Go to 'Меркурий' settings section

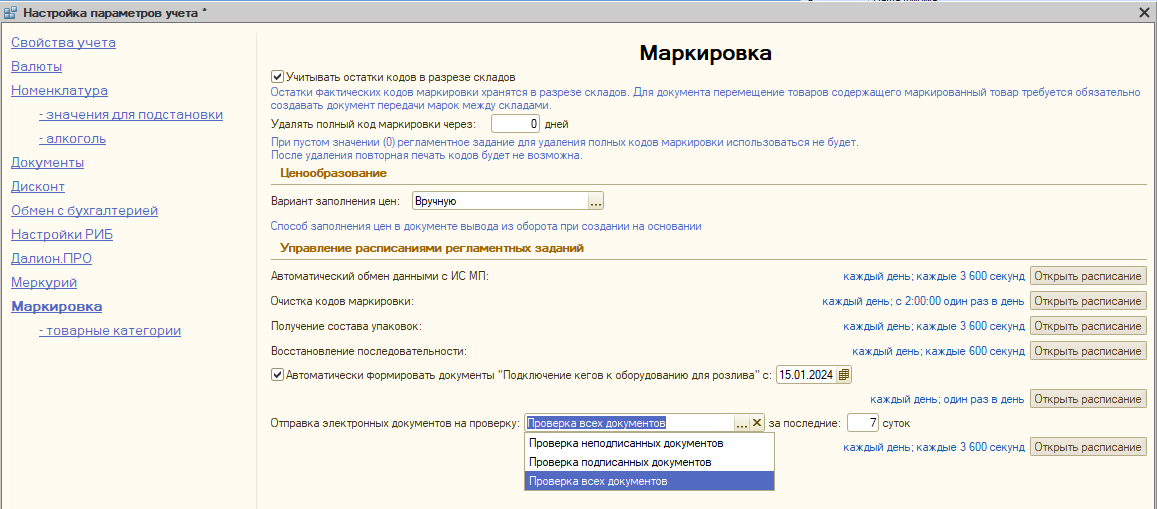[x=44, y=282]
